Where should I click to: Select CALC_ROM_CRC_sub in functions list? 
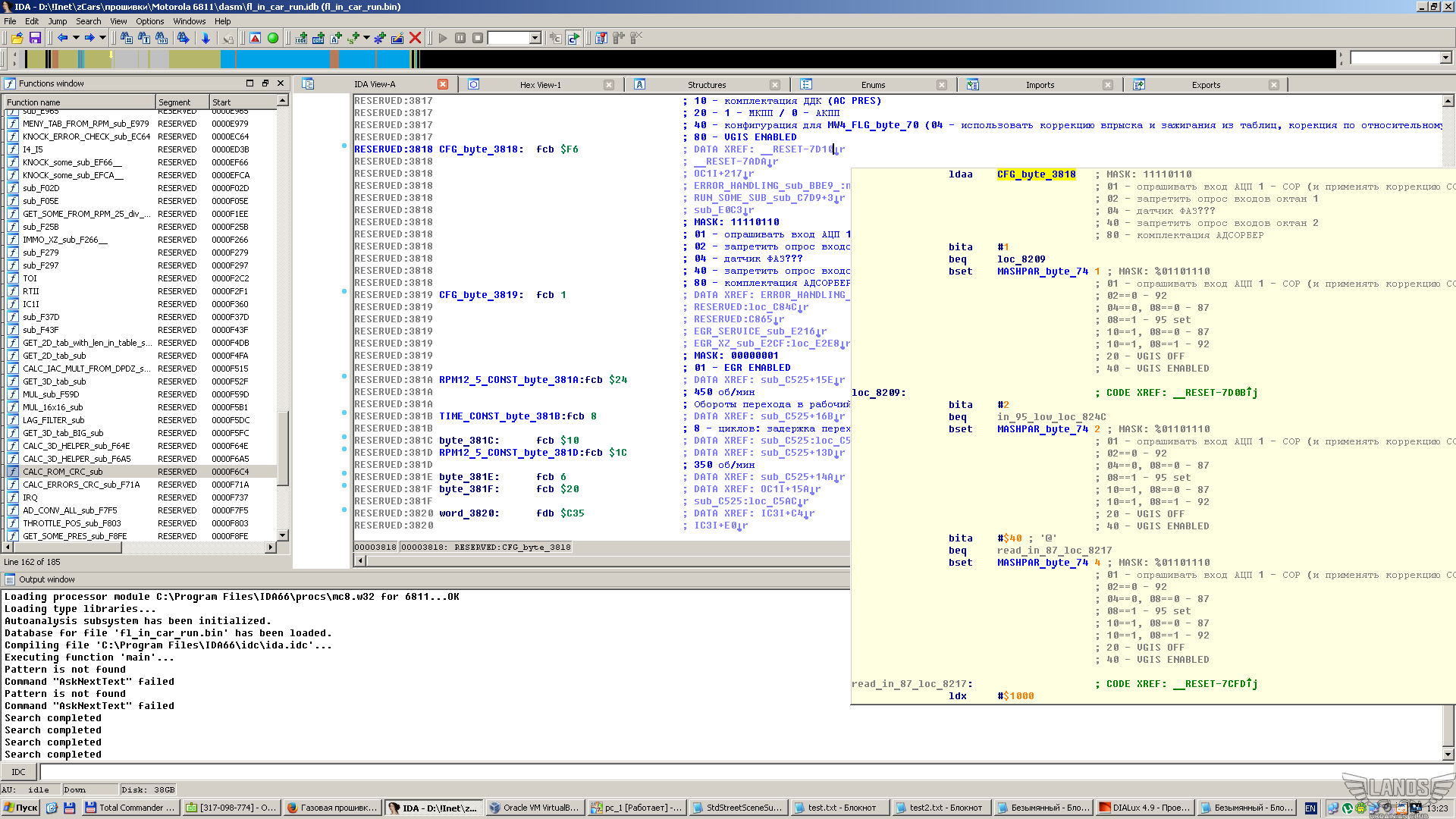click(62, 472)
